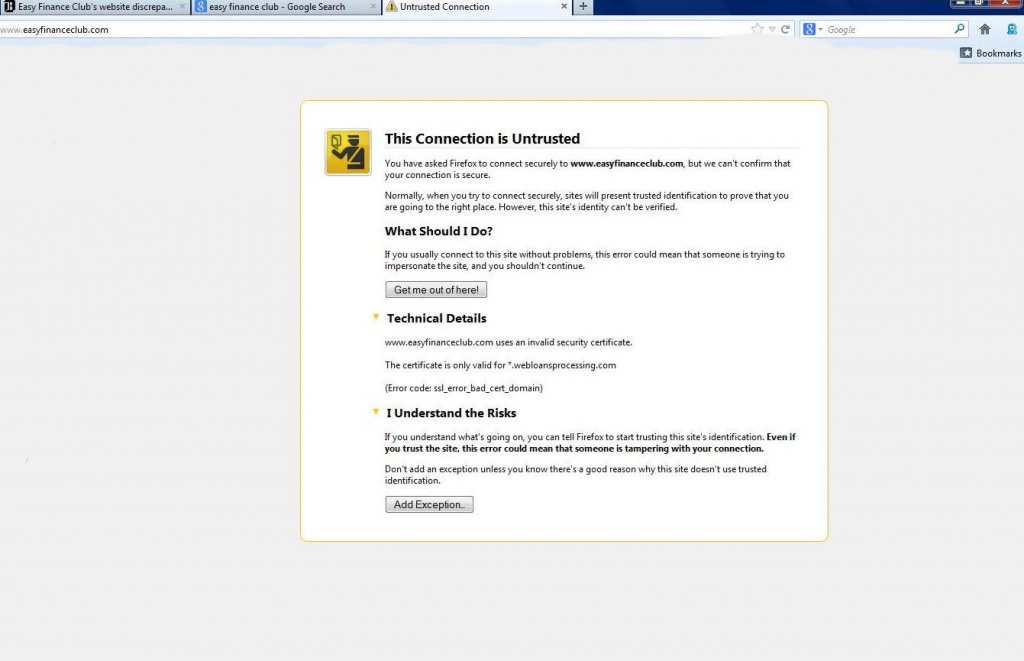The image size is (1024, 661).
Task: Reload the page with the refresh icon
Action: tap(786, 30)
